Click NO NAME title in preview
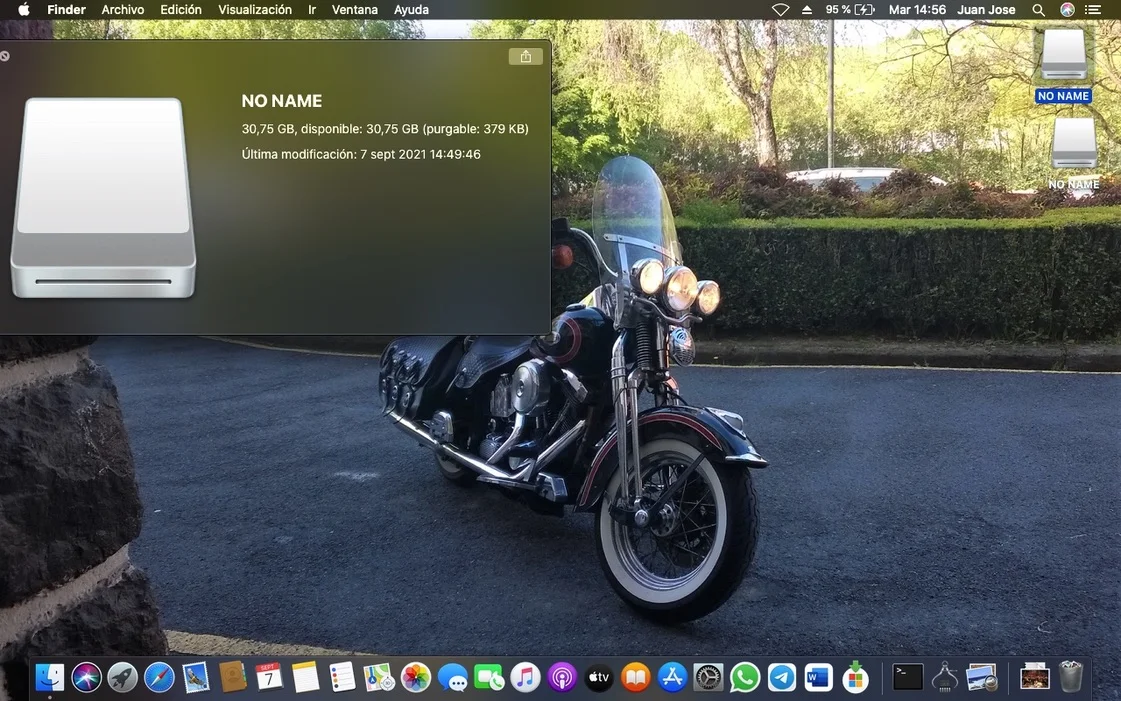This screenshot has height=701, width=1121. [x=282, y=101]
